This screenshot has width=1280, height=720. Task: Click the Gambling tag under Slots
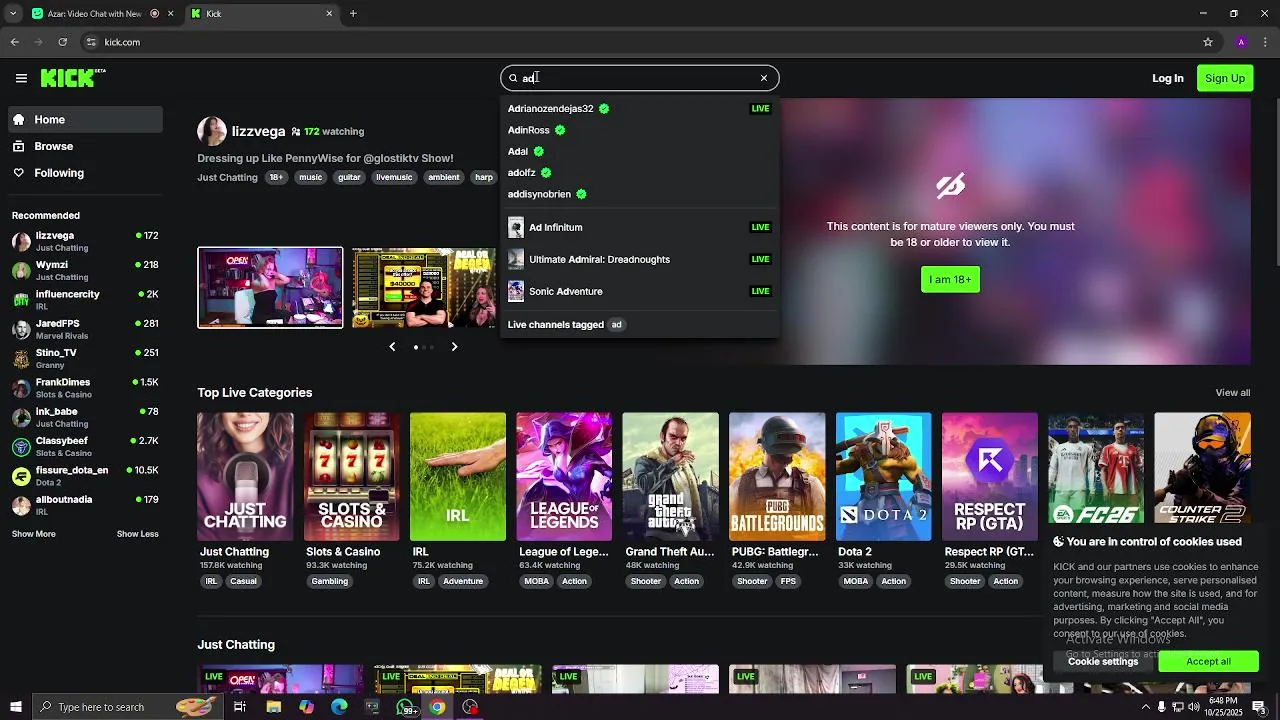point(329,581)
